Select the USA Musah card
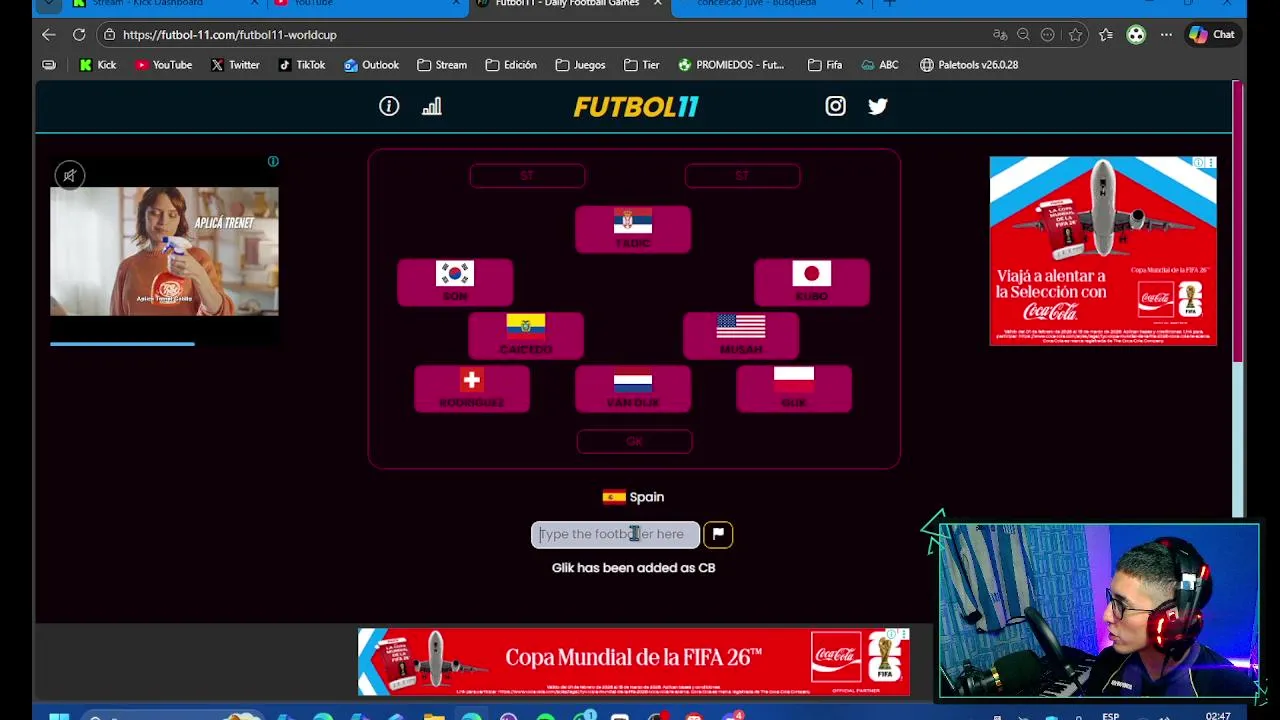This screenshot has width=1280, height=720. pos(741,335)
